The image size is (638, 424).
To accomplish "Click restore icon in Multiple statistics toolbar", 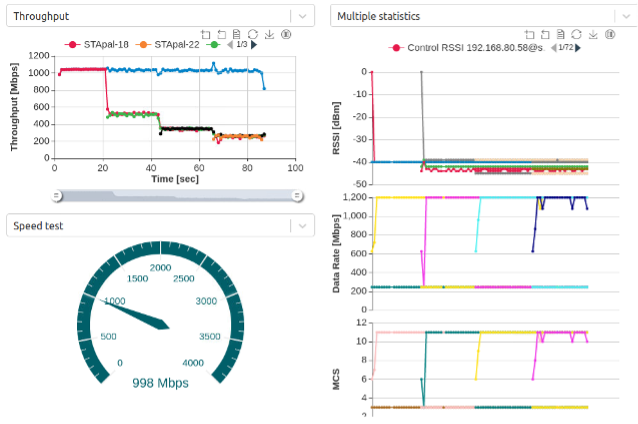I will tap(577, 34).
